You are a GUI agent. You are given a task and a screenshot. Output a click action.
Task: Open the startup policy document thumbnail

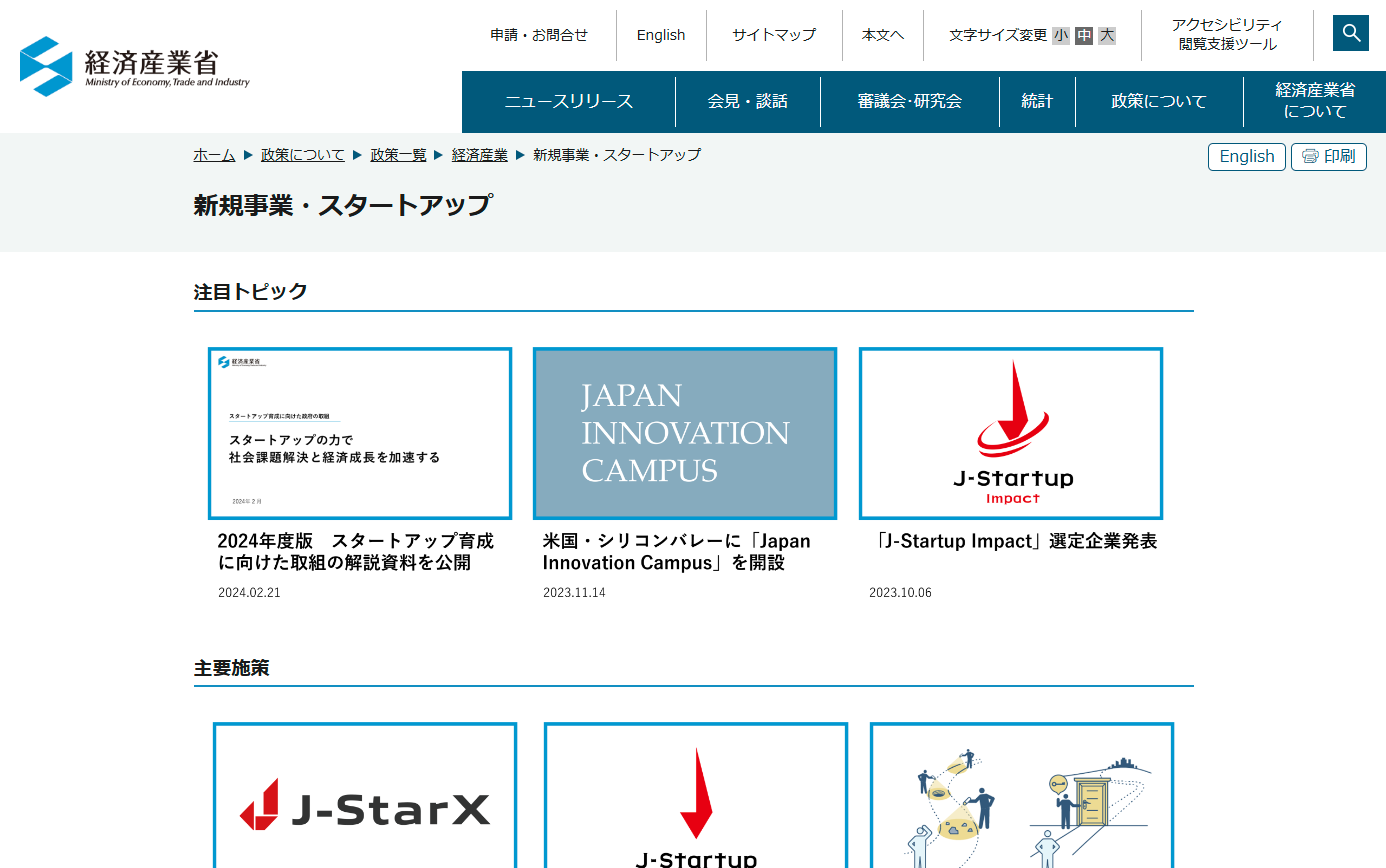360,433
